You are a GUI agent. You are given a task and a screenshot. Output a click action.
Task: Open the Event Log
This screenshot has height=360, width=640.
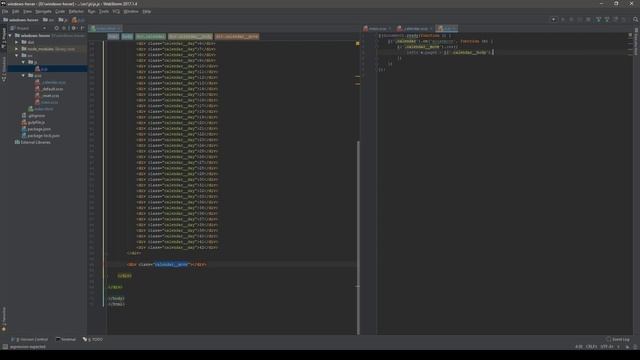[618, 339]
